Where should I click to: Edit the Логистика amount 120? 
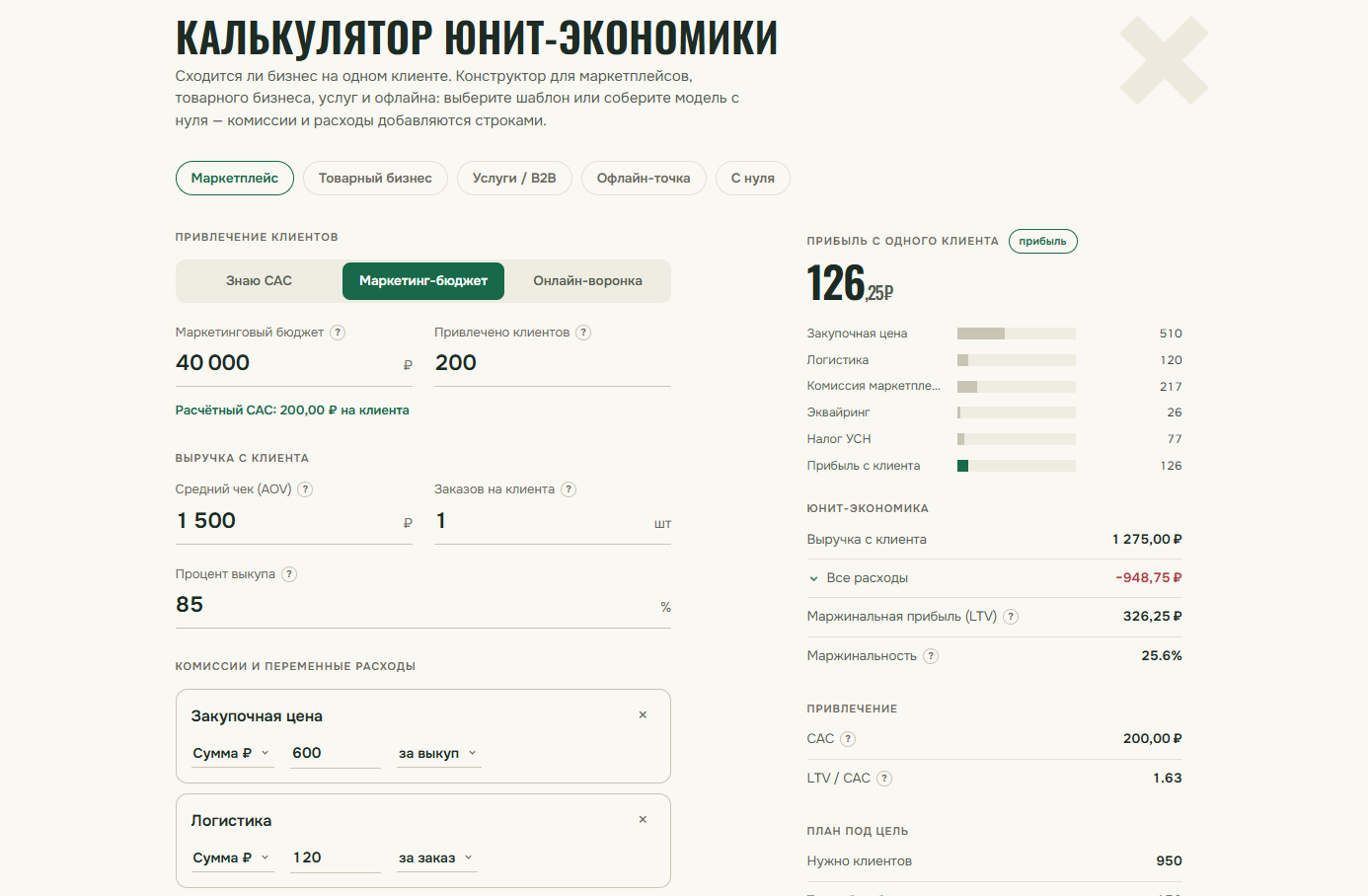336,858
